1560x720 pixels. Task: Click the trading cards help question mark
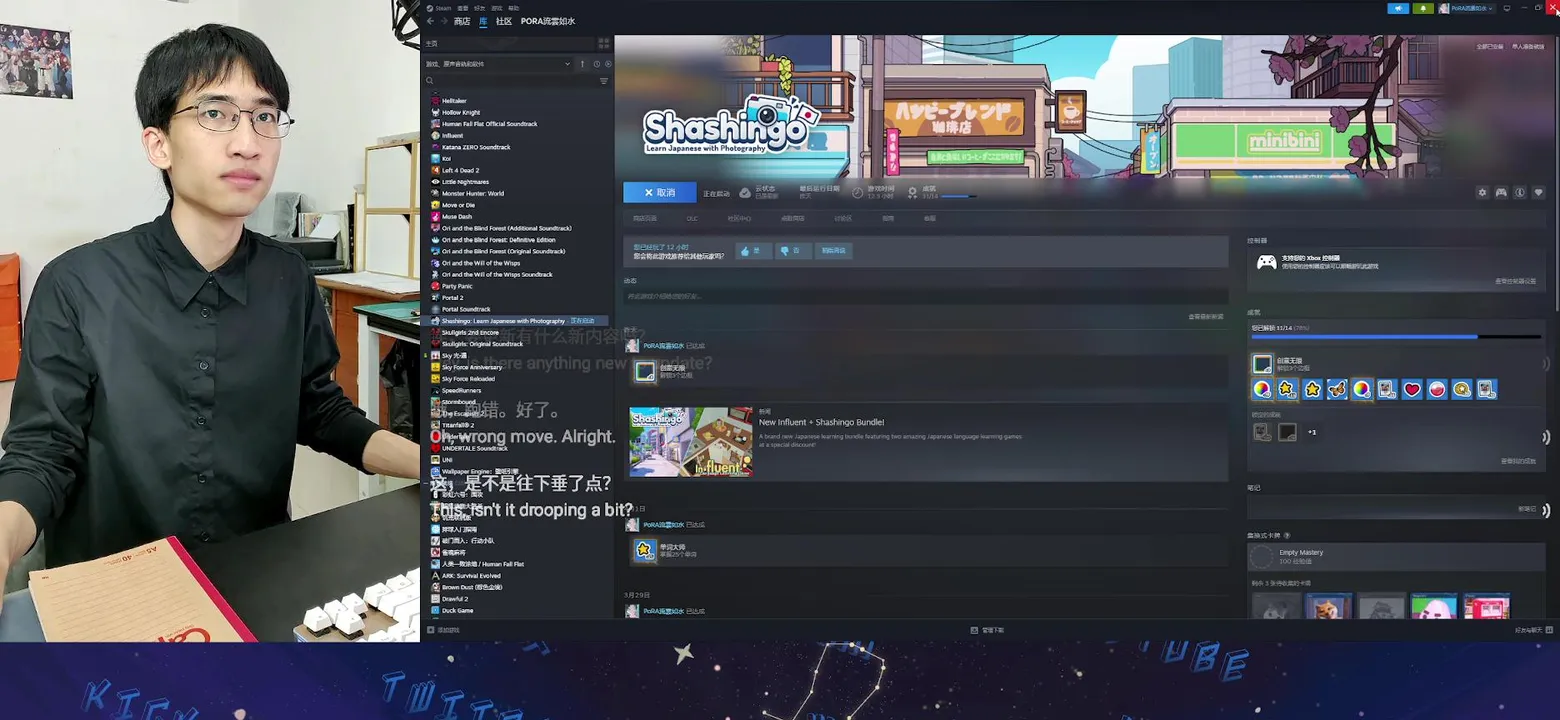tap(1287, 536)
